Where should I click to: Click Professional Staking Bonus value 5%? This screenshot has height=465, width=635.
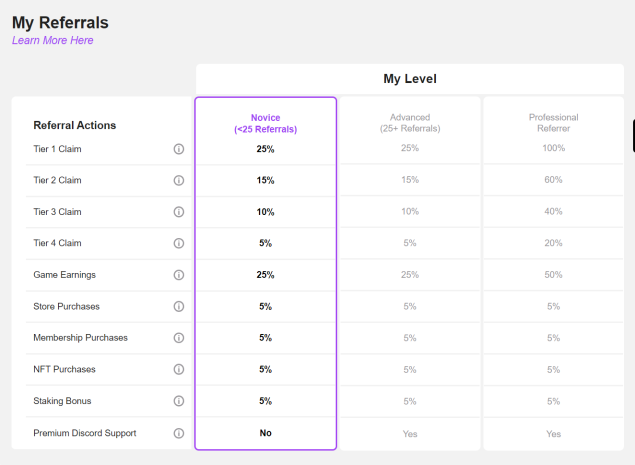pos(553,401)
